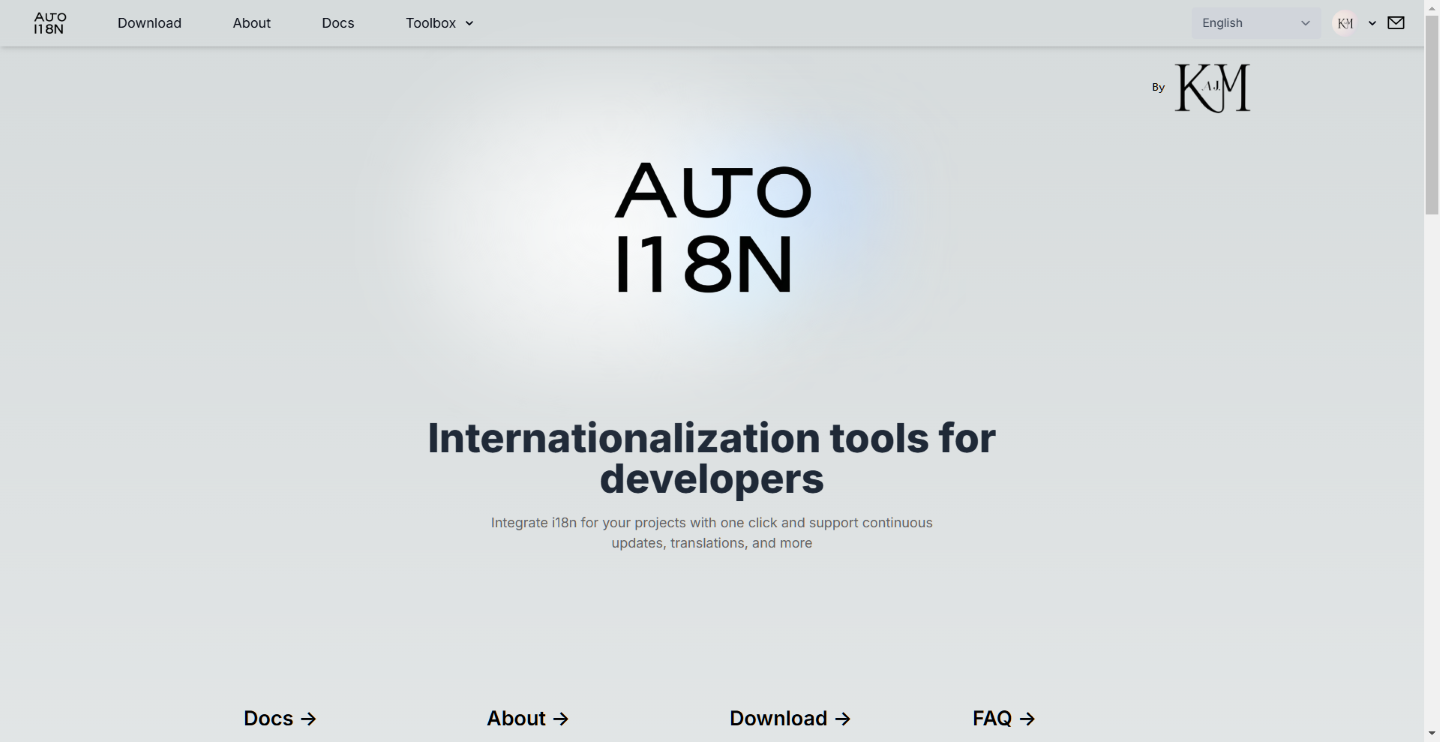Open the Download link at the bottom

[x=779, y=718]
